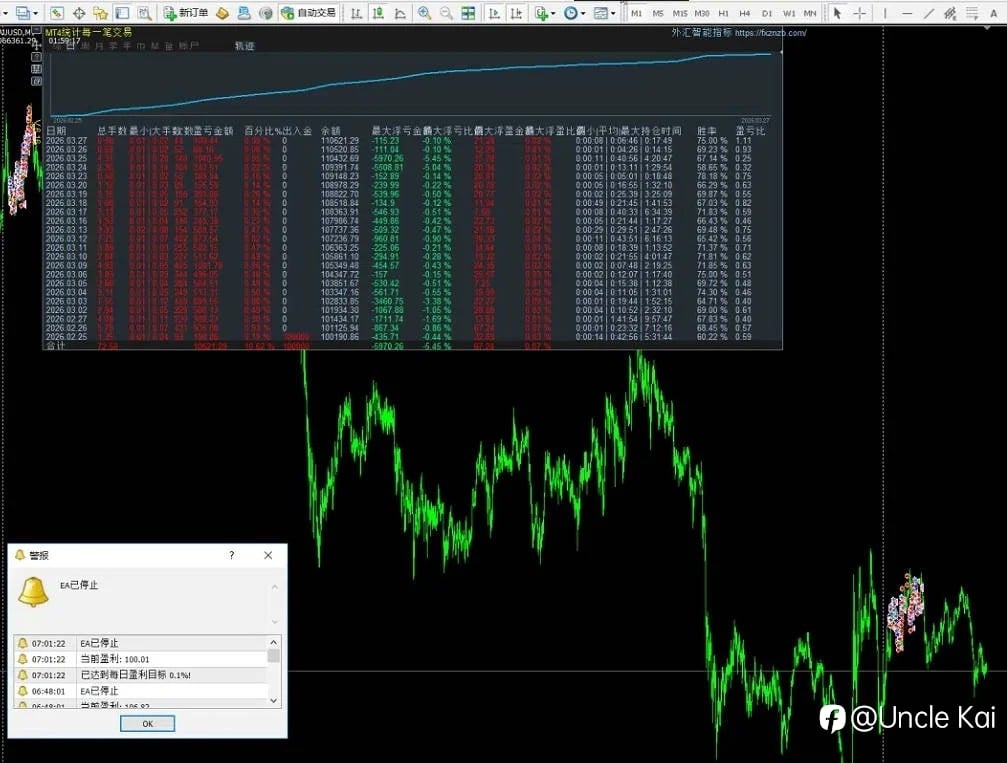Open the indicators list icon
The image size is (1007, 763).
[541, 13]
